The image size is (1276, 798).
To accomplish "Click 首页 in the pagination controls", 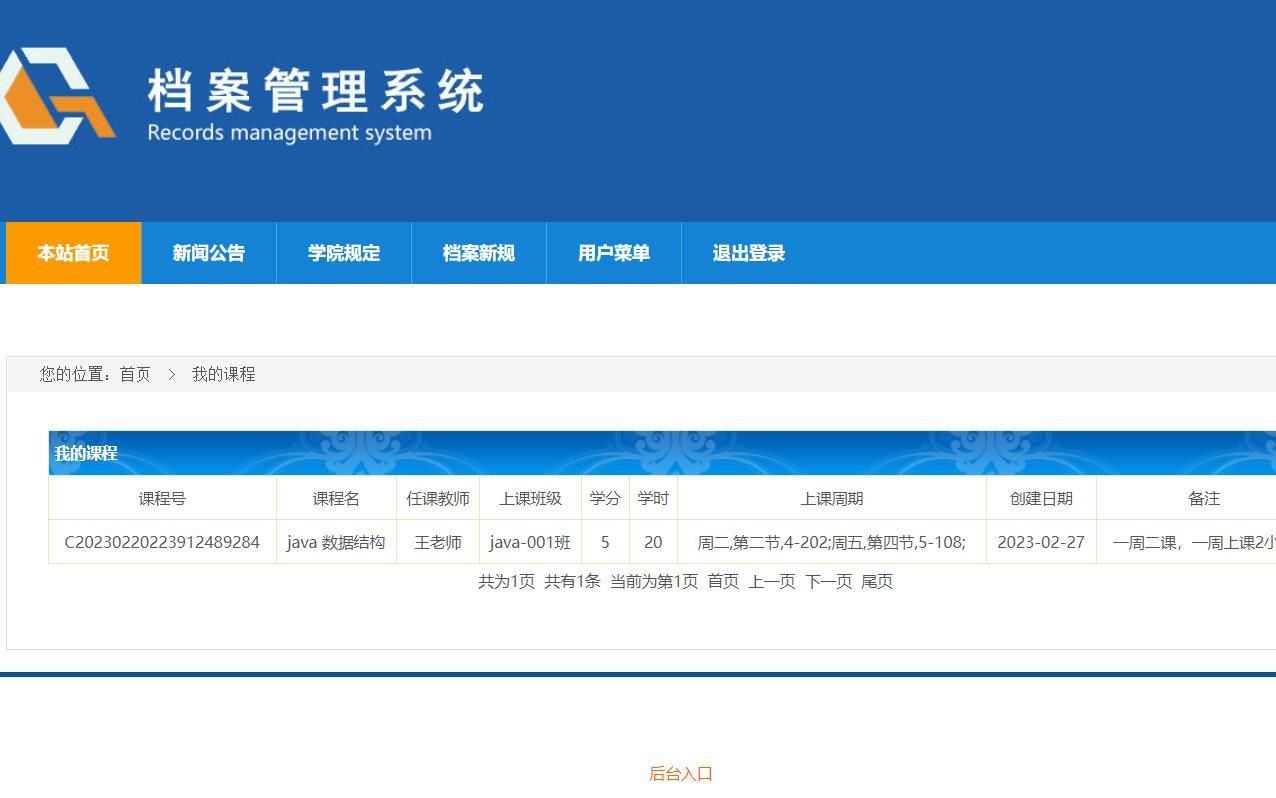I will pyautogui.click(x=722, y=581).
